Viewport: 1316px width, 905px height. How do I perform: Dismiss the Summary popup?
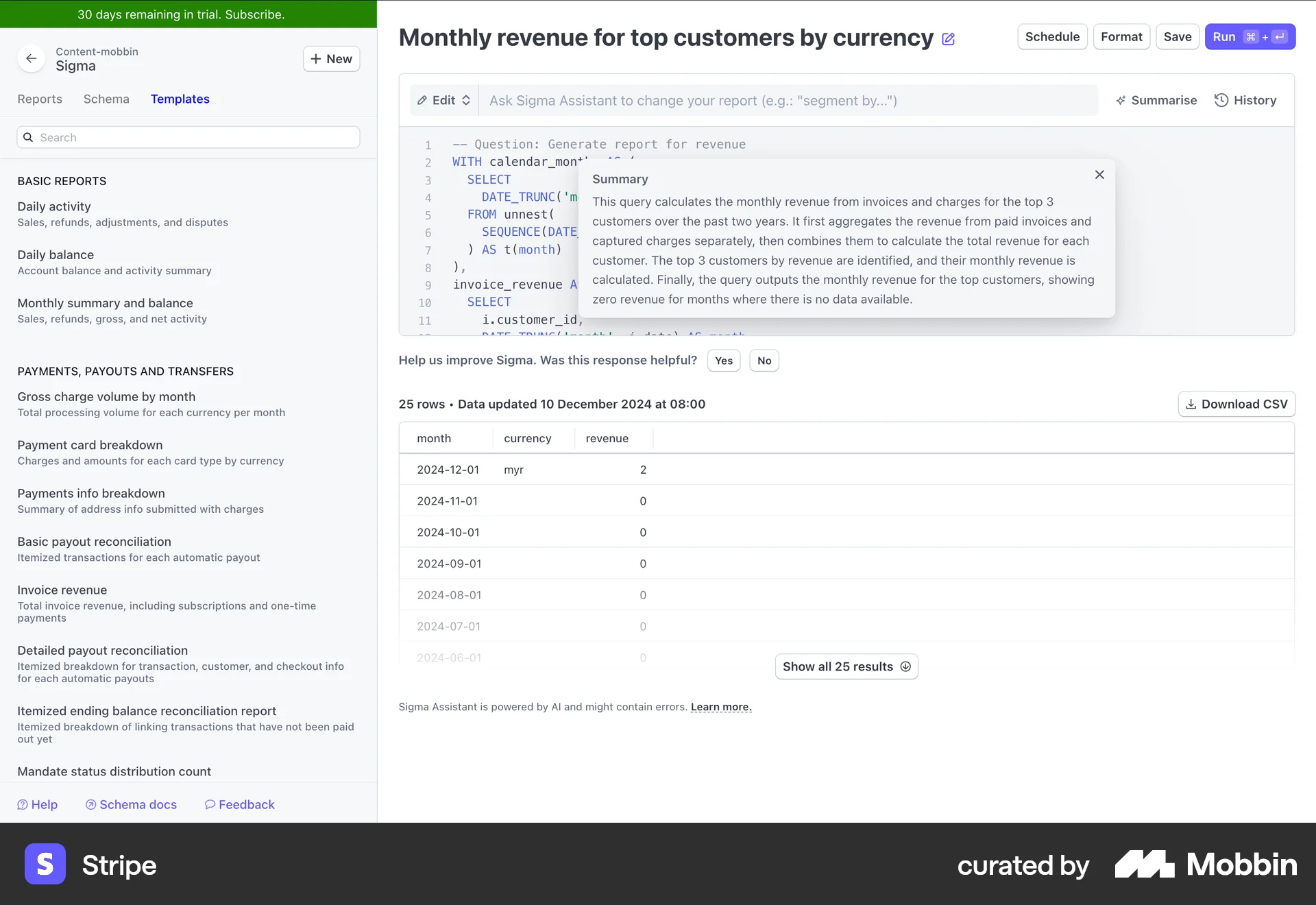[x=1099, y=174]
